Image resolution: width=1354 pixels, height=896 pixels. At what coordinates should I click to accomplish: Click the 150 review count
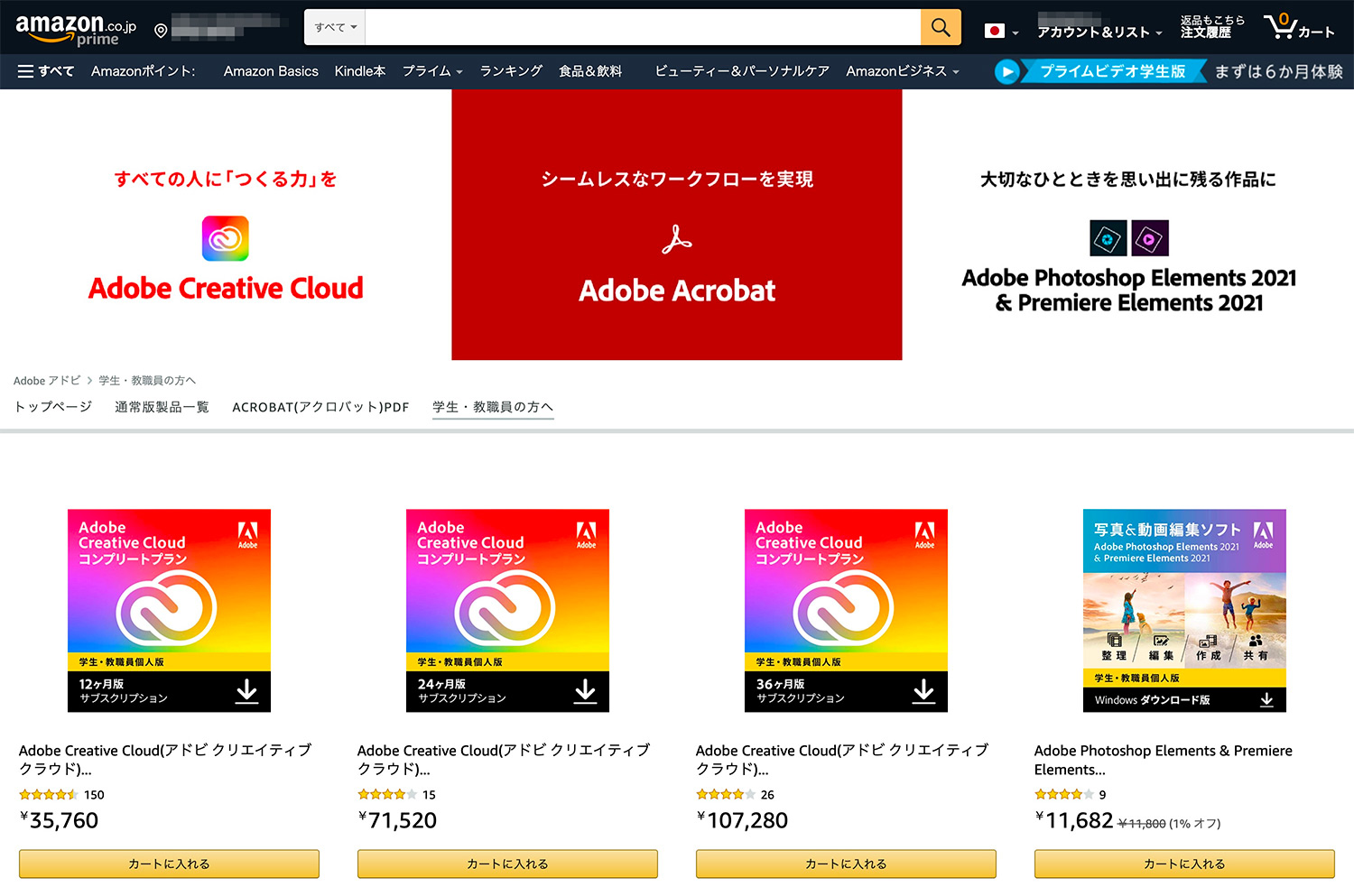(94, 795)
